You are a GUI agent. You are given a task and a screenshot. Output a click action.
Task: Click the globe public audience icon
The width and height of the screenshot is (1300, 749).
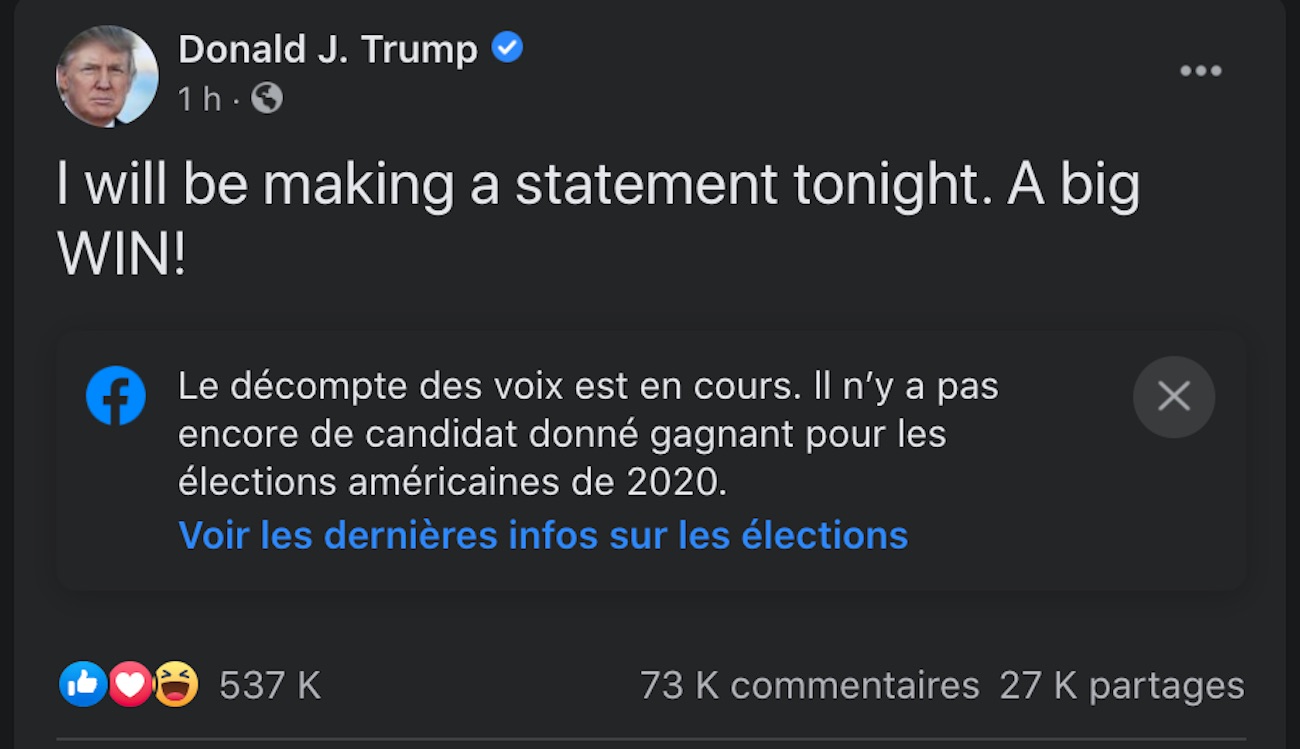(266, 98)
